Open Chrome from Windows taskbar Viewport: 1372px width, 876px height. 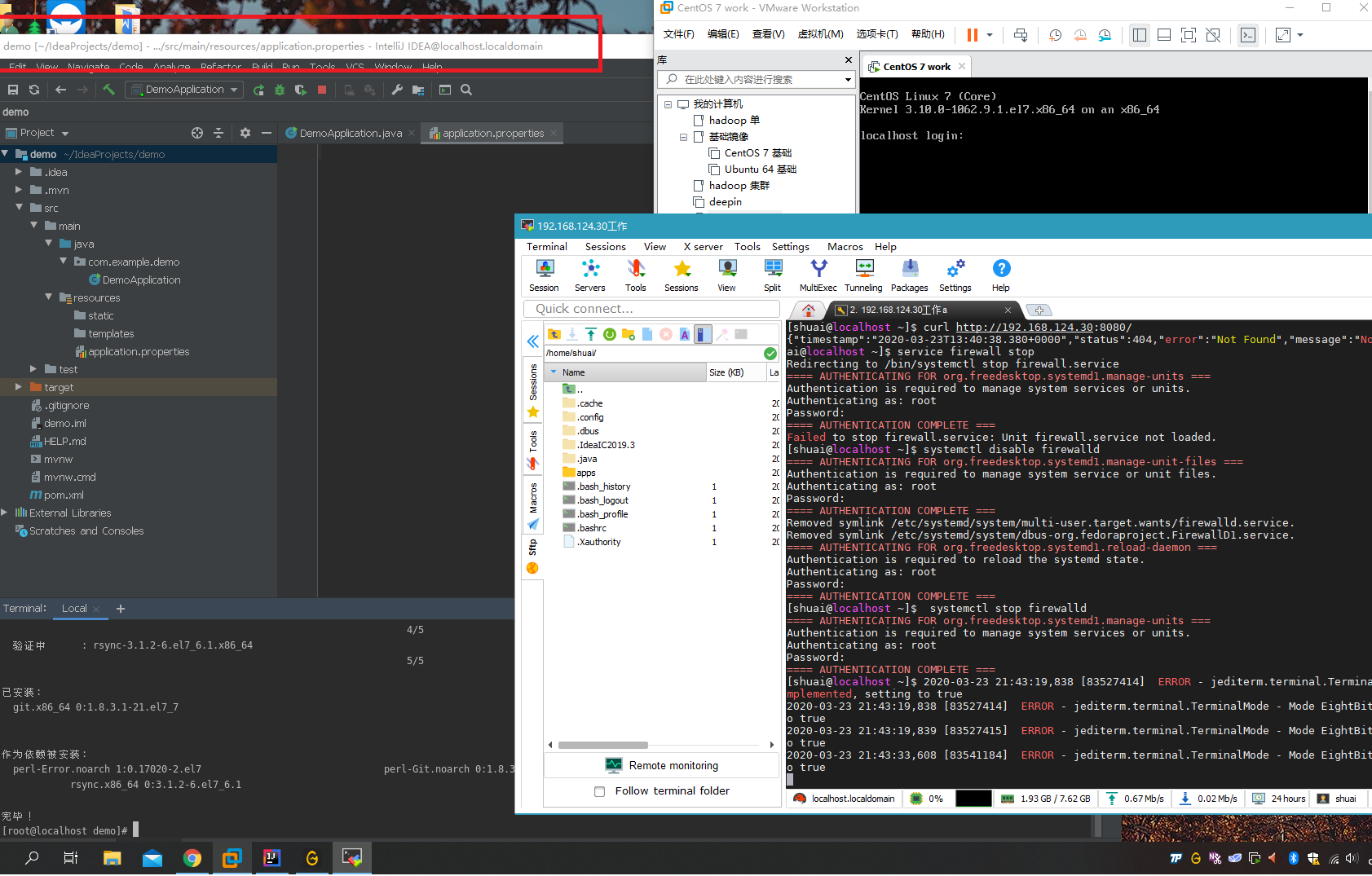click(192, 858)
